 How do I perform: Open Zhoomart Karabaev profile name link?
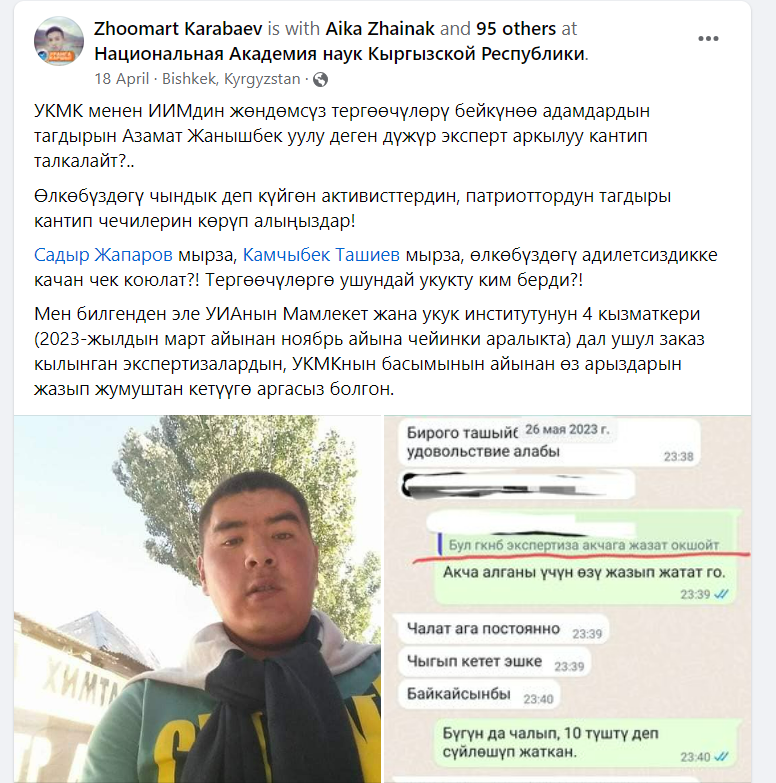point(178,28)
